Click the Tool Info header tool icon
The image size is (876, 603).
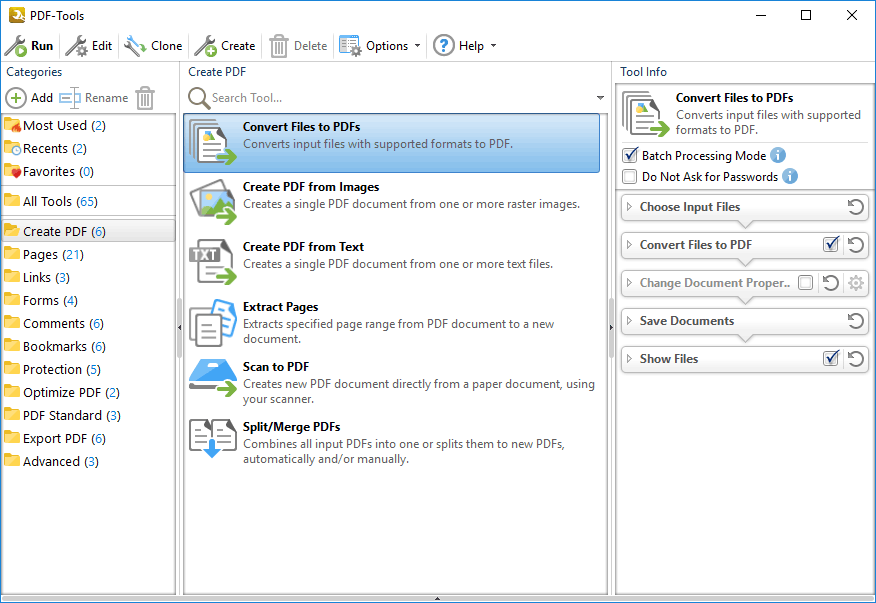tap(645, 114)
